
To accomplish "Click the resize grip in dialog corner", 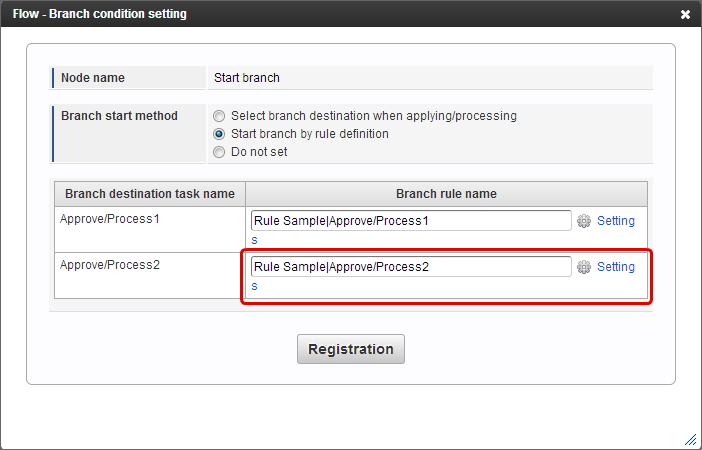I will [x=691, y=440].
